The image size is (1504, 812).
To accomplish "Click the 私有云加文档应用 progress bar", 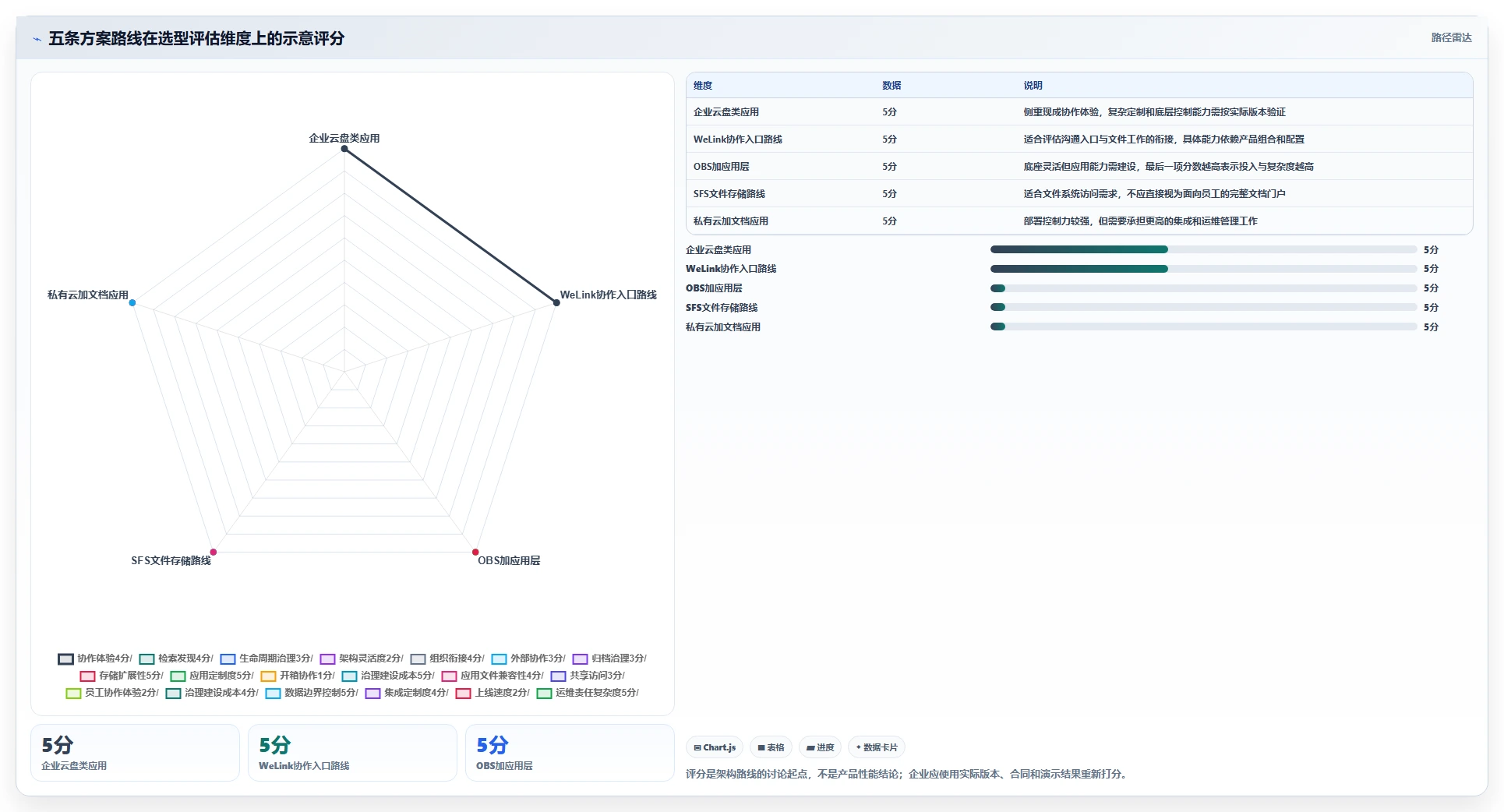I will 1203,327.
